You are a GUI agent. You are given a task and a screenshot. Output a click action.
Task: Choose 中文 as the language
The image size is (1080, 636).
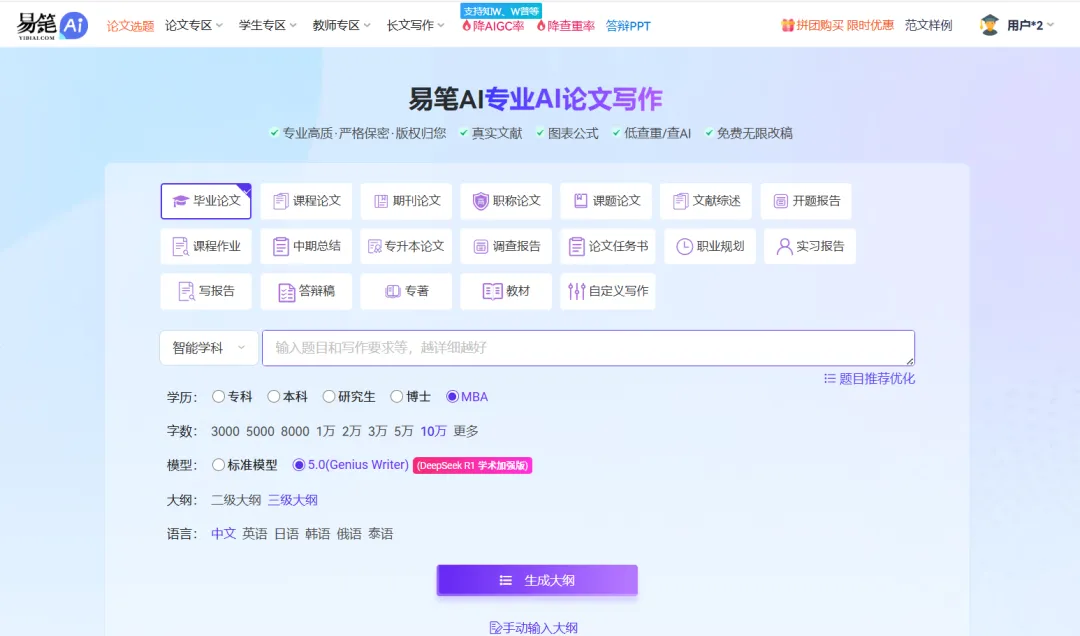223,534
